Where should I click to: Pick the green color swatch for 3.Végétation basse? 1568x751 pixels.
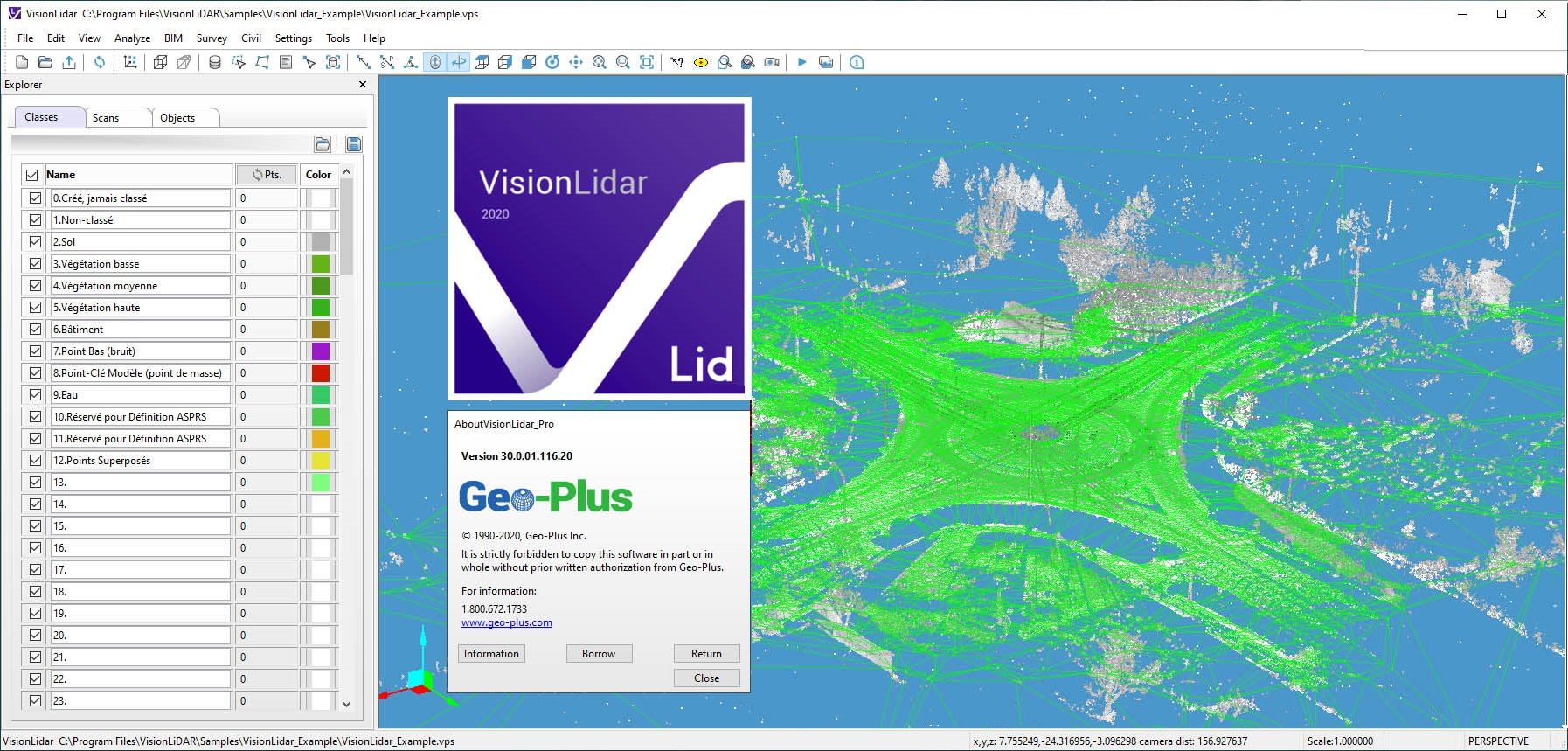(321, 264)
